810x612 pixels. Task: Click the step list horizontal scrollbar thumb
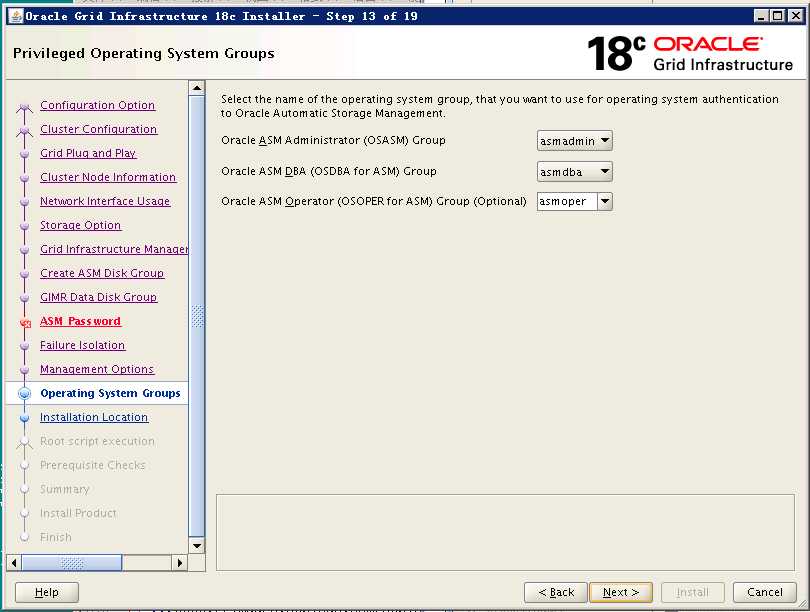(72, 562)
